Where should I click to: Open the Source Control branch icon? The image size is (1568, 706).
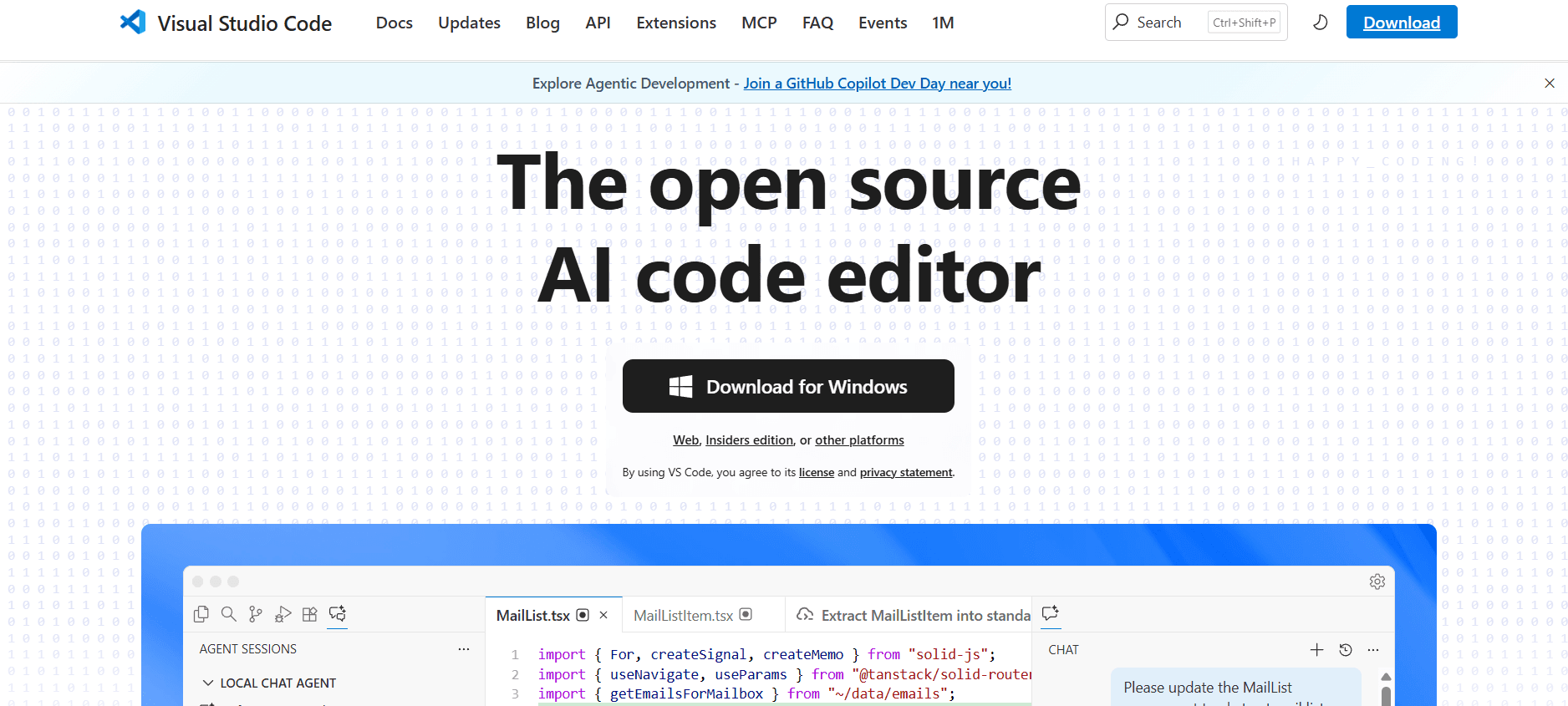[256, 614]
